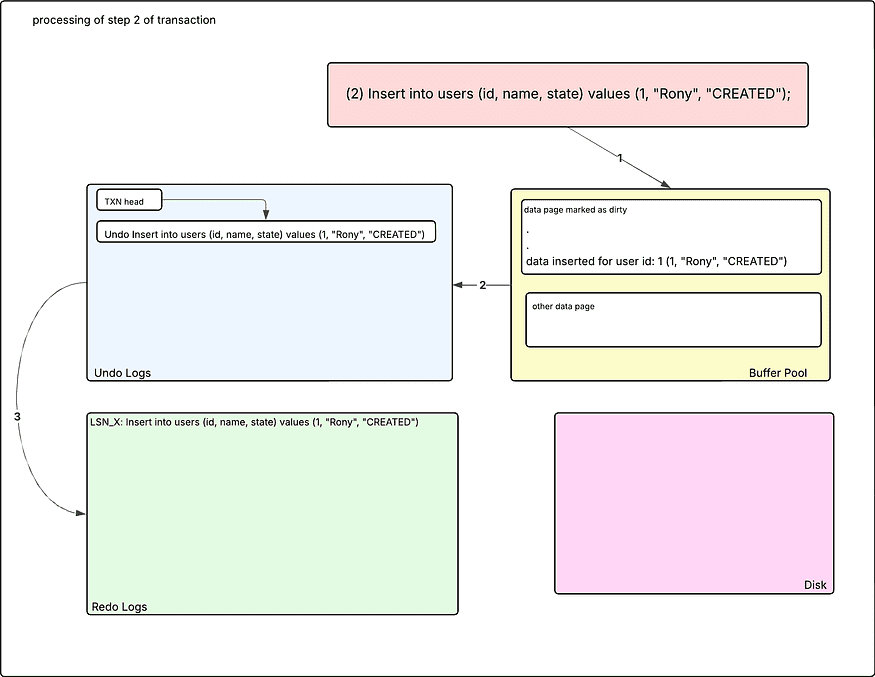Select the 'LSN_X: Insert into users' log entry
The width and height of the screenshot is (875, 677).
[254, 422]
